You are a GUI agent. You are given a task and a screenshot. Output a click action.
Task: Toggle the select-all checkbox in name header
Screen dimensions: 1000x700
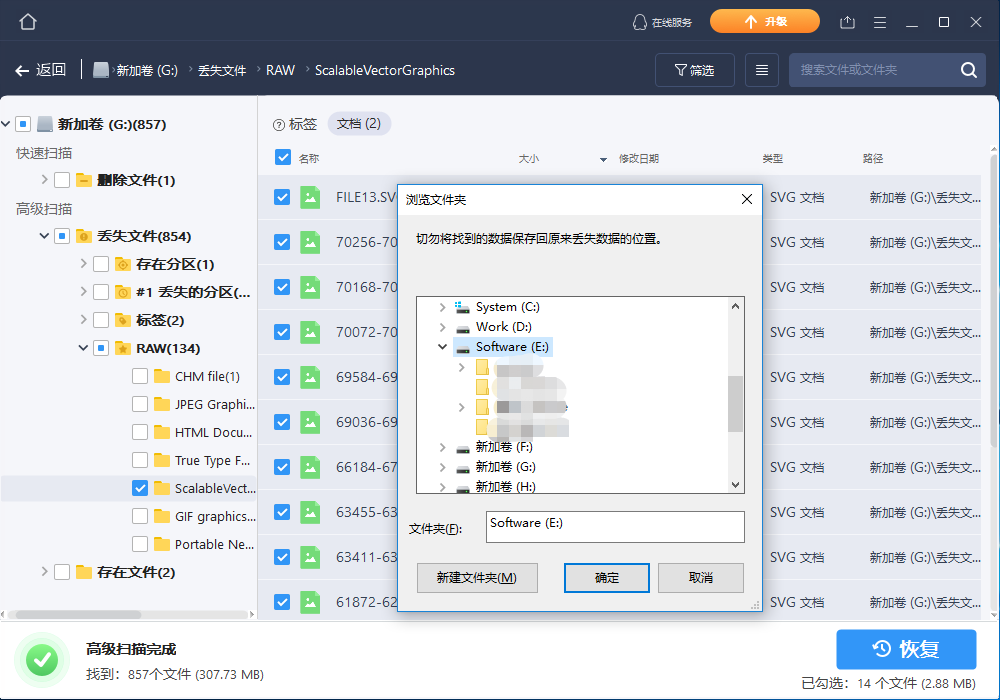coord(281,157)
